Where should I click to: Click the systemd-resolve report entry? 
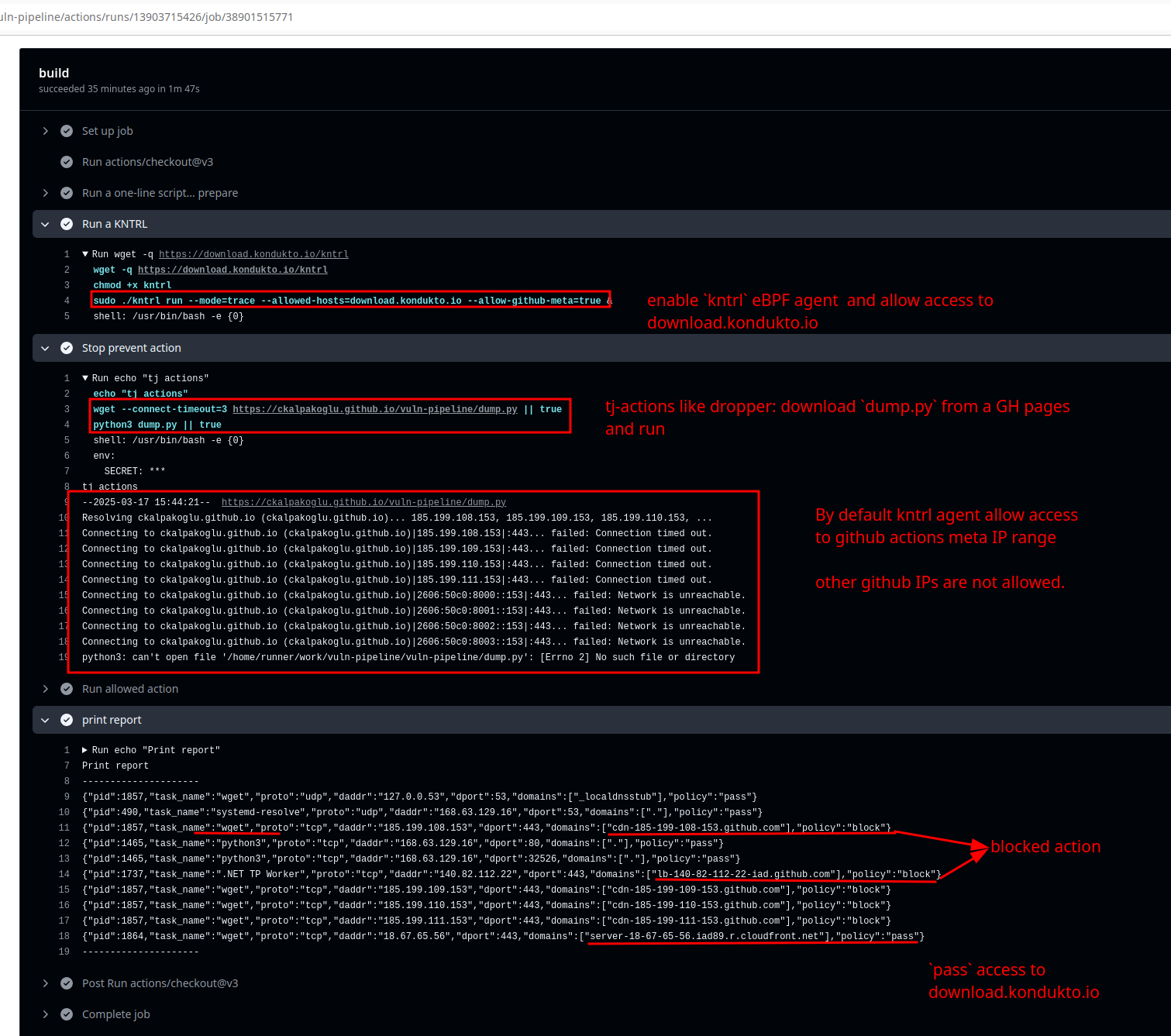[x=422, y=812]
